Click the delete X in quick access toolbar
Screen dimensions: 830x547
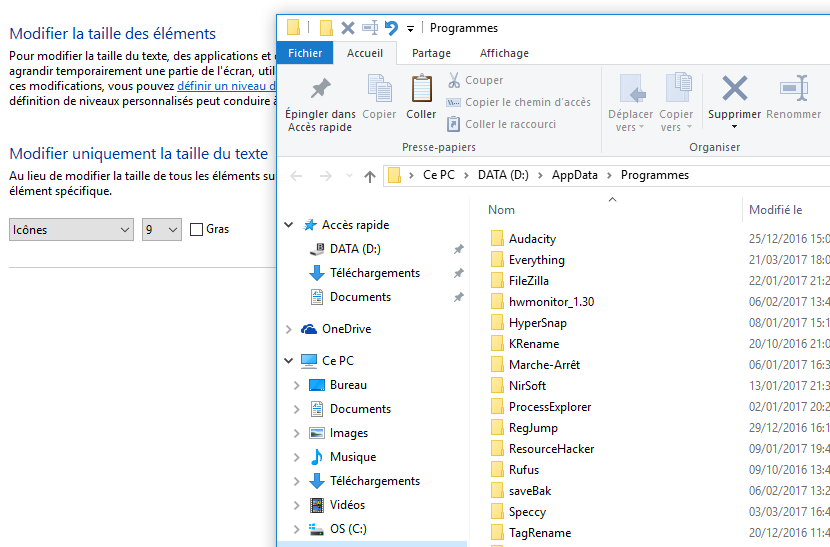click(x=348, y=28)
